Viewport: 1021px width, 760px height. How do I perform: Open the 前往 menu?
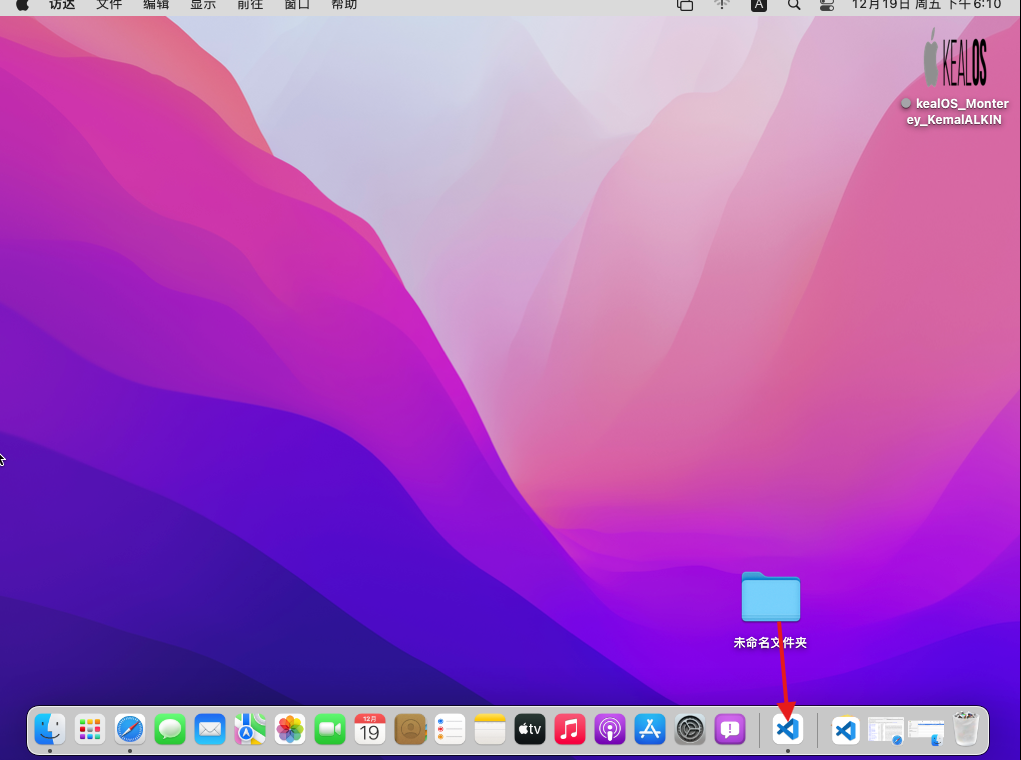250,5
